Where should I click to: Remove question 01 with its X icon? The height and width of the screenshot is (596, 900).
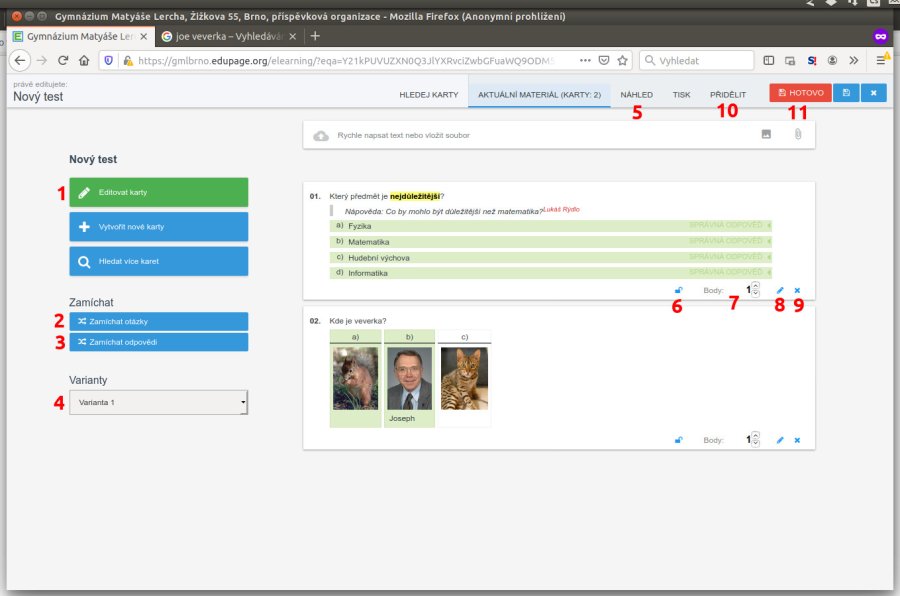click(797, 291)
